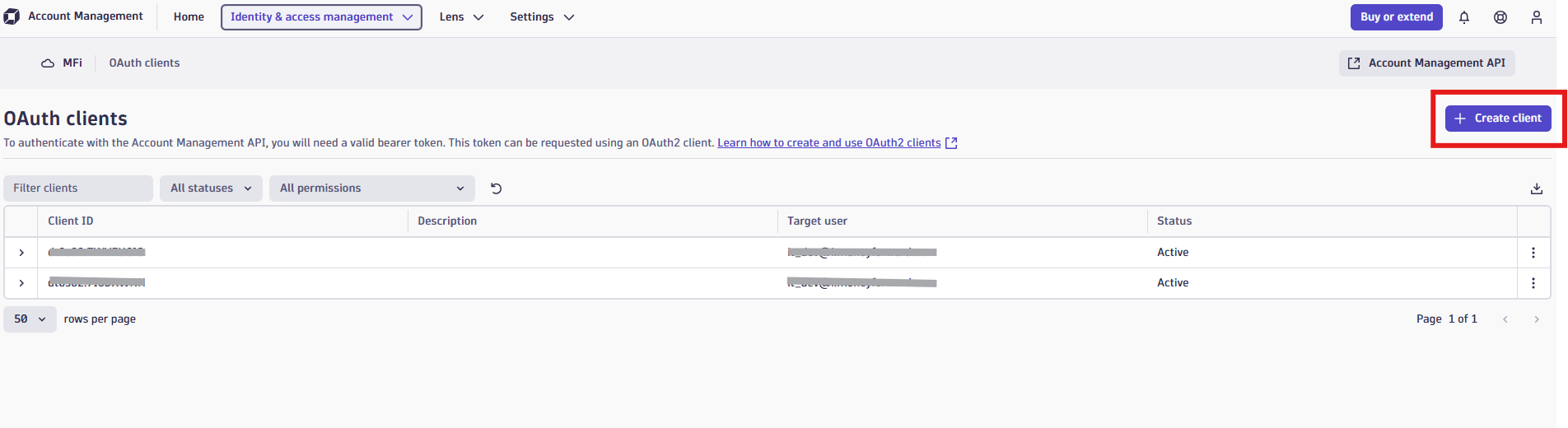Click the download table export icon
The image size is (1568, 428).
[x=1537, y=188]
